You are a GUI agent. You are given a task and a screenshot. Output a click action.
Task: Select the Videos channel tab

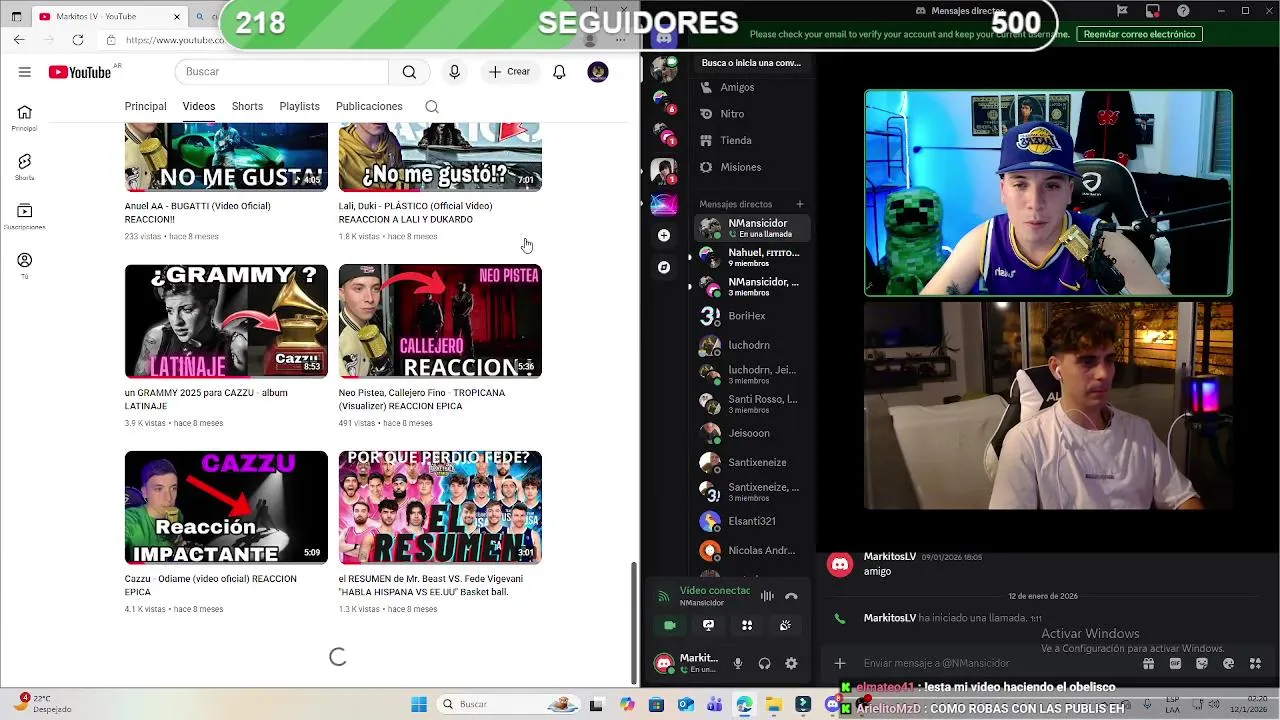click(199, 106)
